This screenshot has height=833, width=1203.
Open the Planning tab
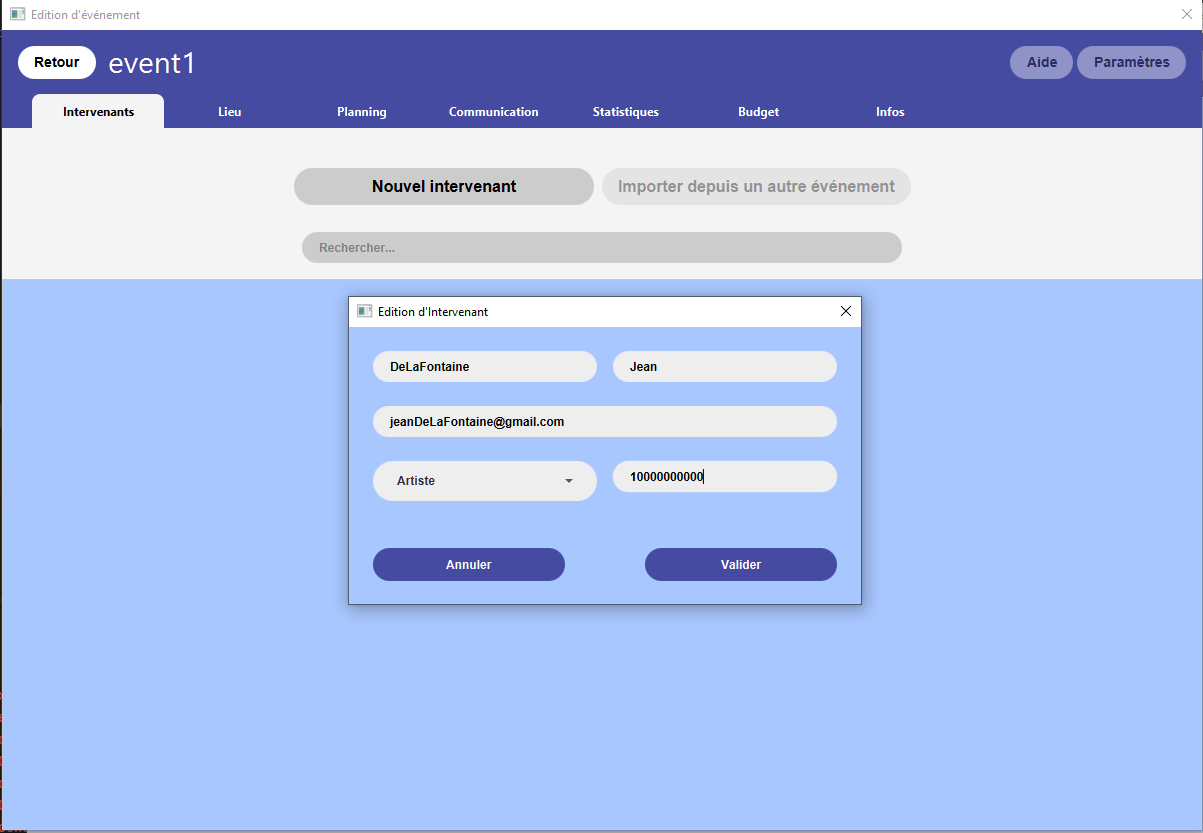(x=362, y=111)
